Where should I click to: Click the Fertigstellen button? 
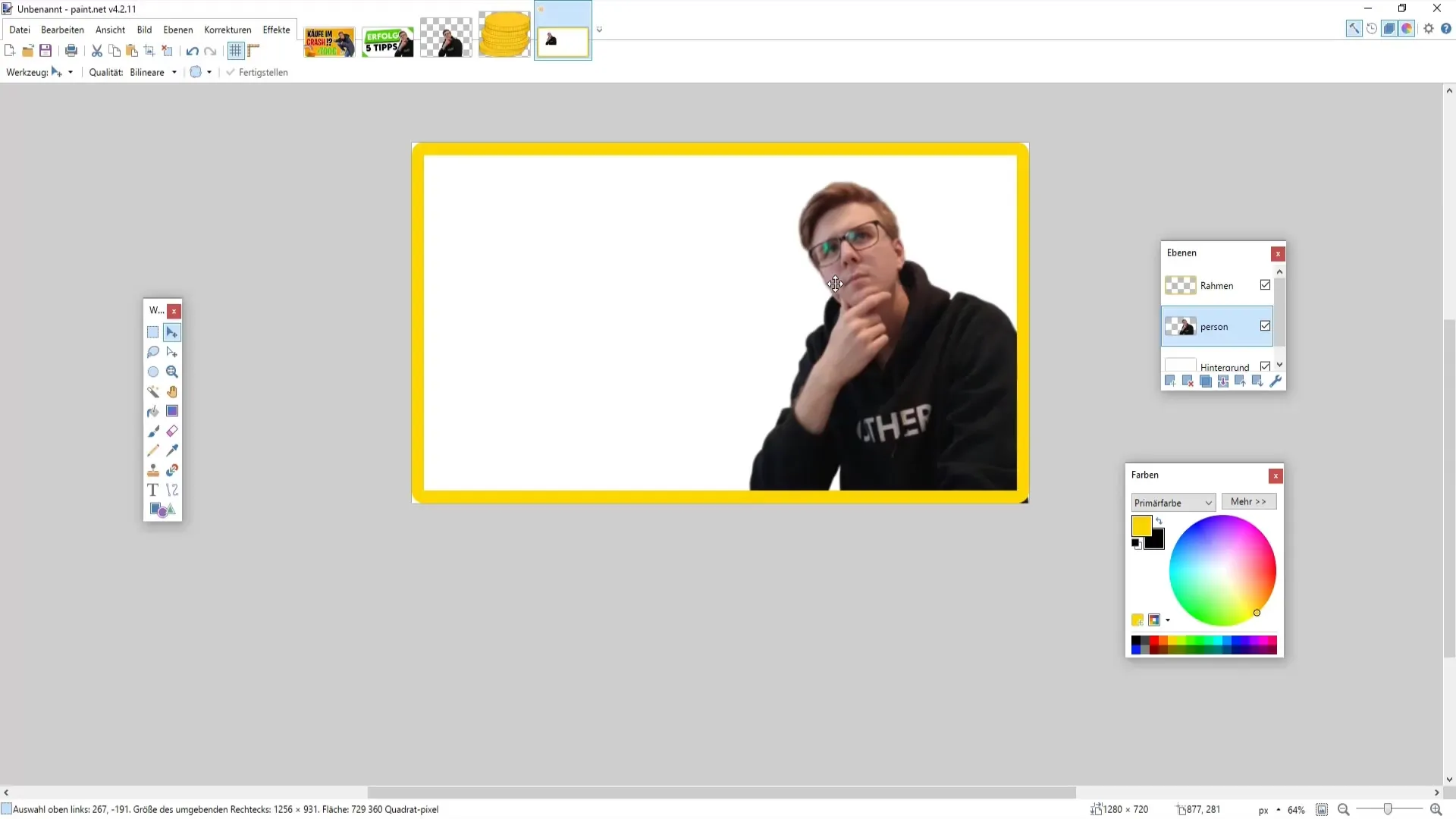pyautogui.click(x=257, y=73)
